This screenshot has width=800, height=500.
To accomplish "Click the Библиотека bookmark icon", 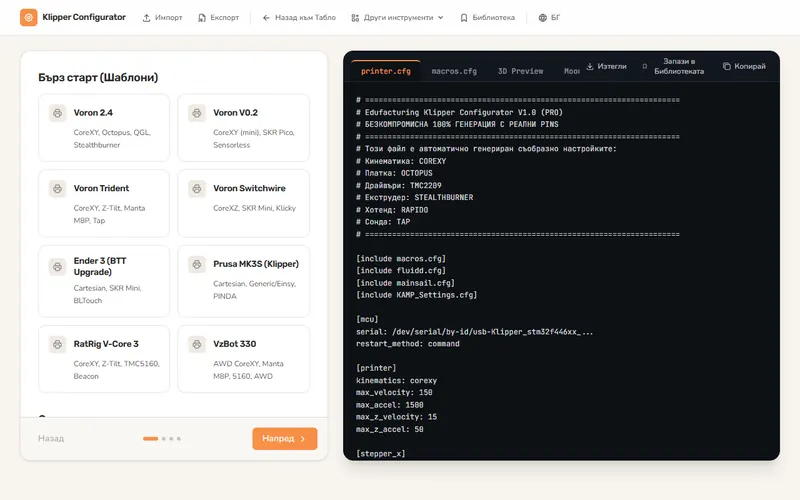I will click(x=464, y=18).
